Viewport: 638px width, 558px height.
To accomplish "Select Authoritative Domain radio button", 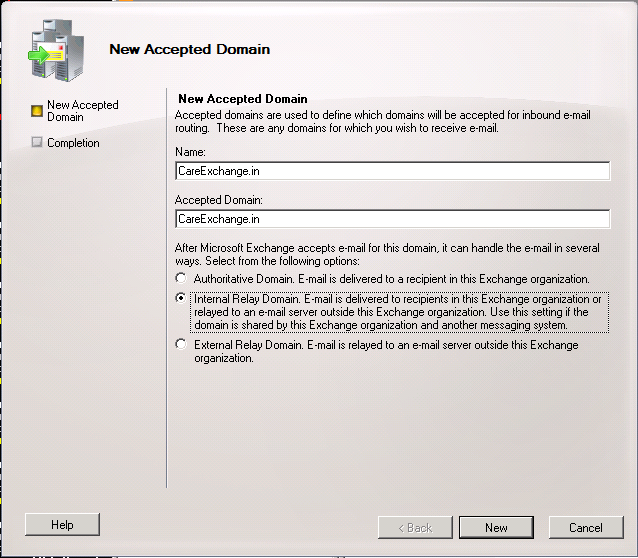I will point(181,278).
